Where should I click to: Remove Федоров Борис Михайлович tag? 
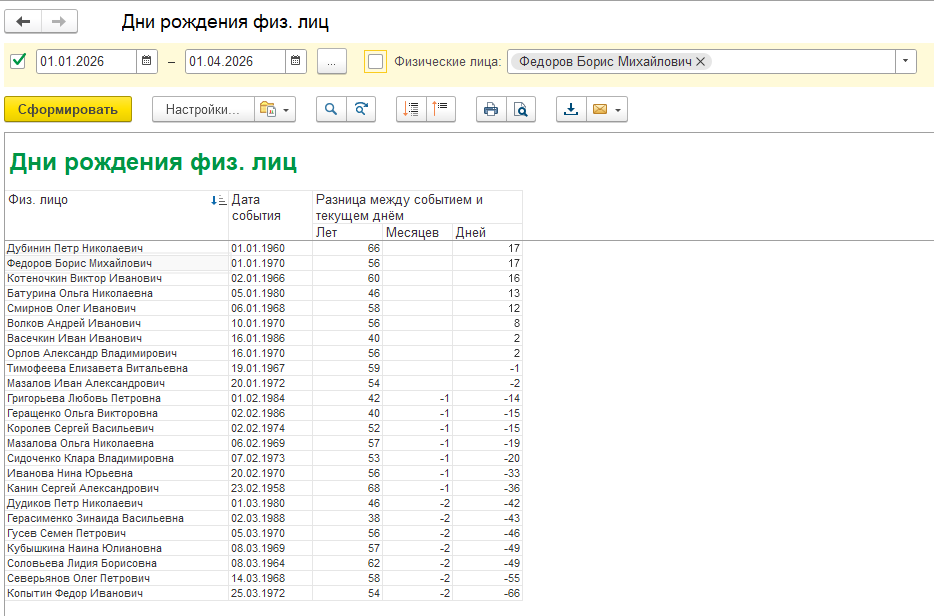click(x=701, y=61)
